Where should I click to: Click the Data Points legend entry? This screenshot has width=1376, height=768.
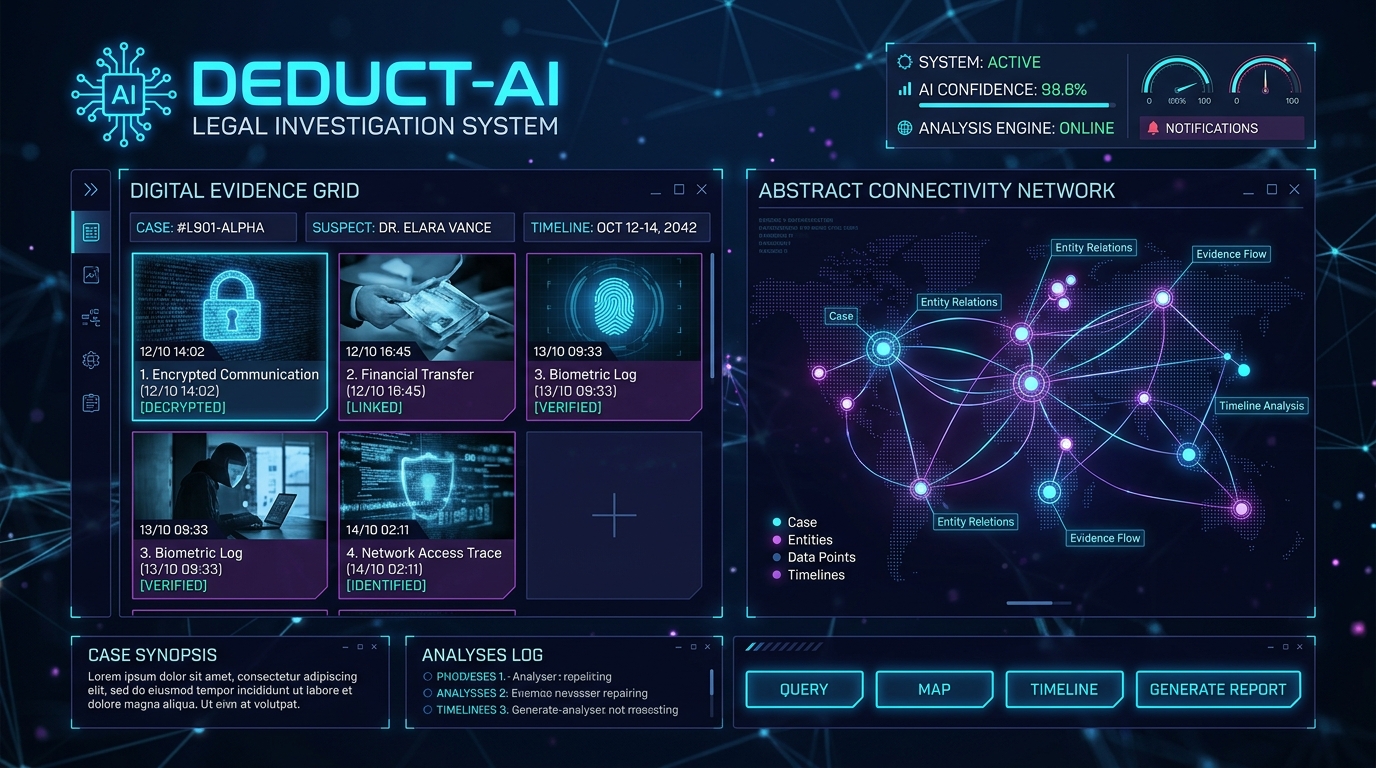[813, 557]
